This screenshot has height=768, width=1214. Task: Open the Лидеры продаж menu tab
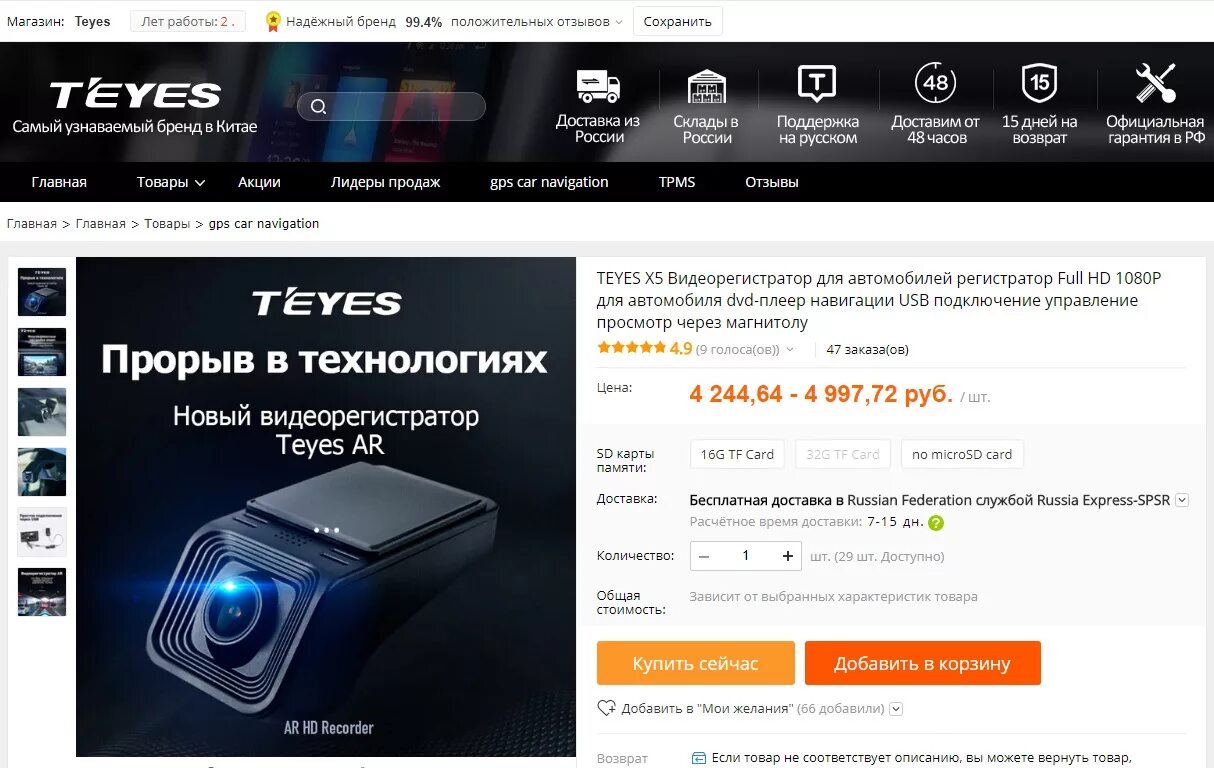[x=385, y=182]
